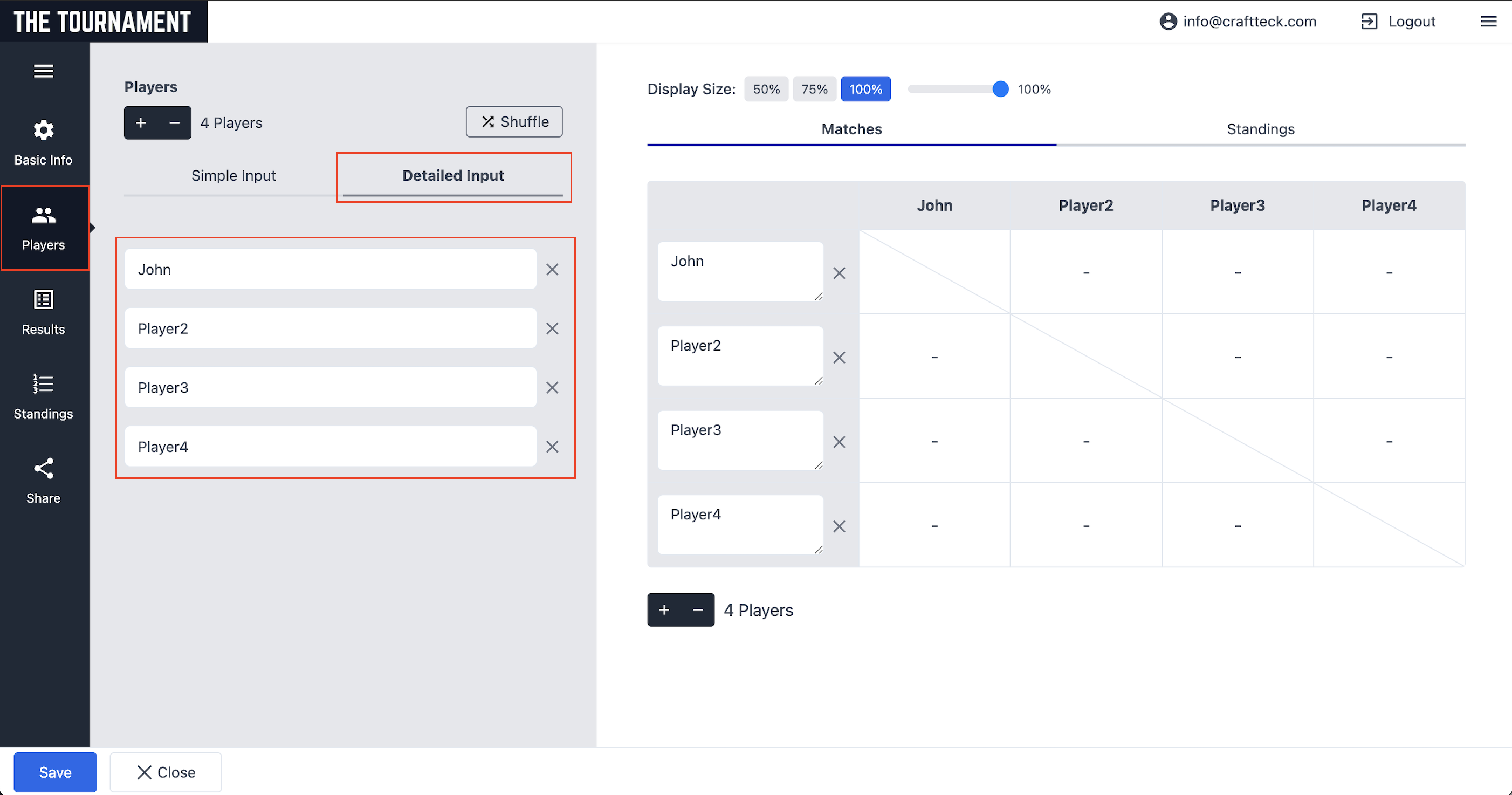Remove player John from the list
1512x795 pixels.
tap(552, 269)
